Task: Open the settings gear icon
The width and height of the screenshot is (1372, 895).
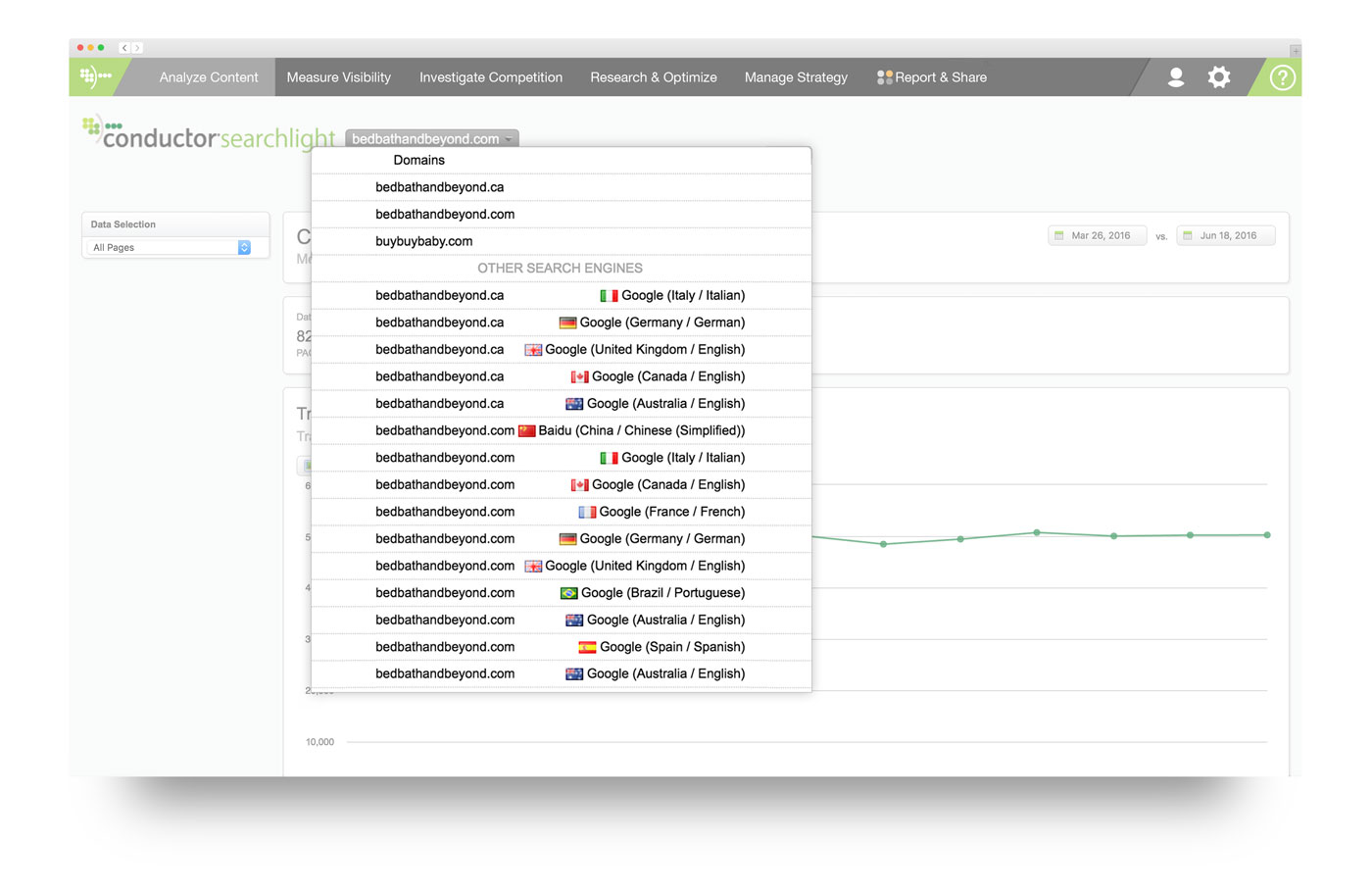Action: tap(1218, 77)
